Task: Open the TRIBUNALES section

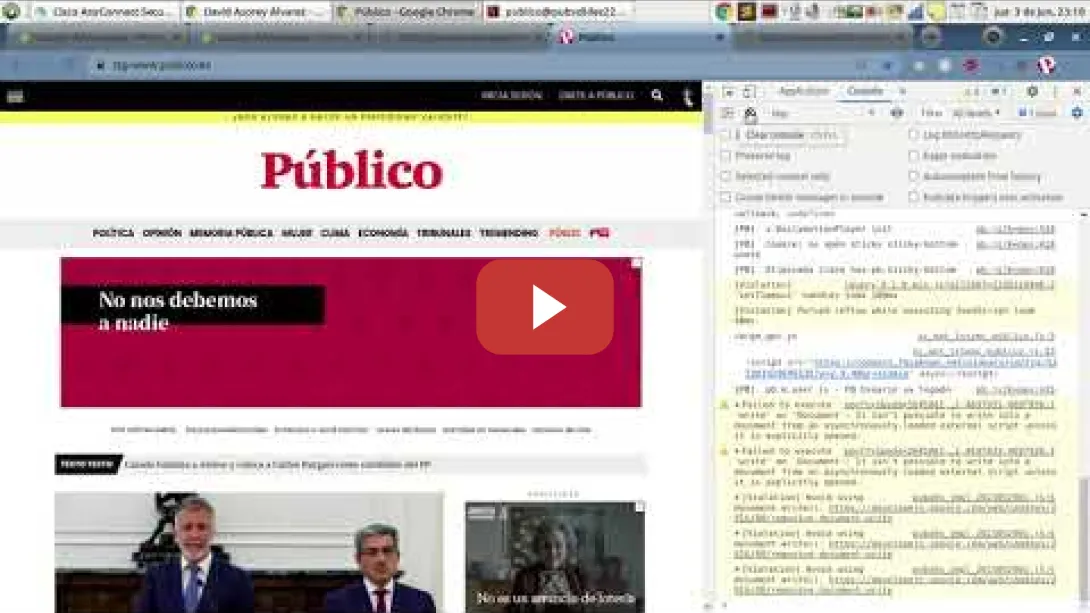Action: [x=444, y=233]
